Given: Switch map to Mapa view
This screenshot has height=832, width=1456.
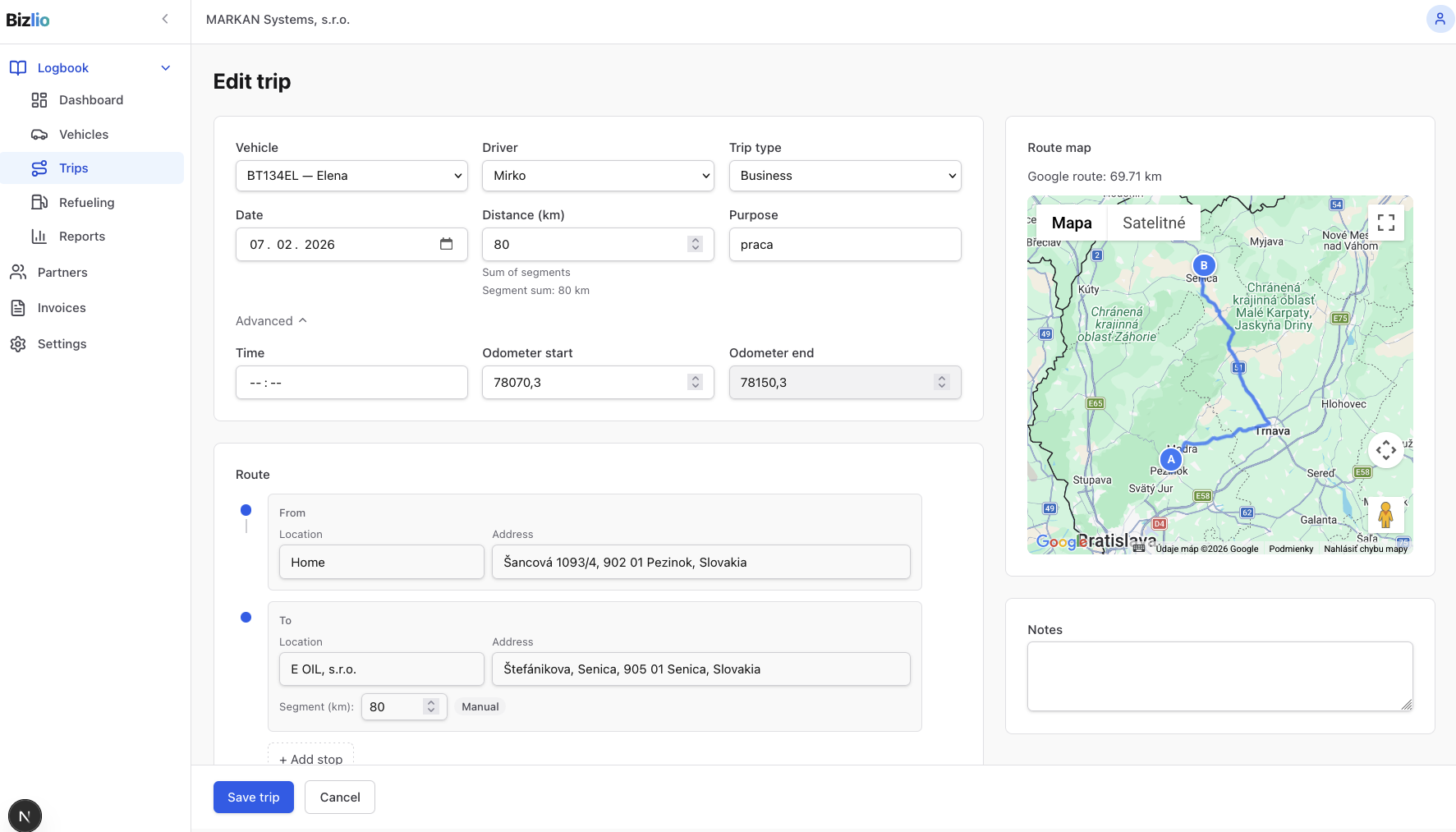Looking at the screenshot, I should pos(1071,223).
